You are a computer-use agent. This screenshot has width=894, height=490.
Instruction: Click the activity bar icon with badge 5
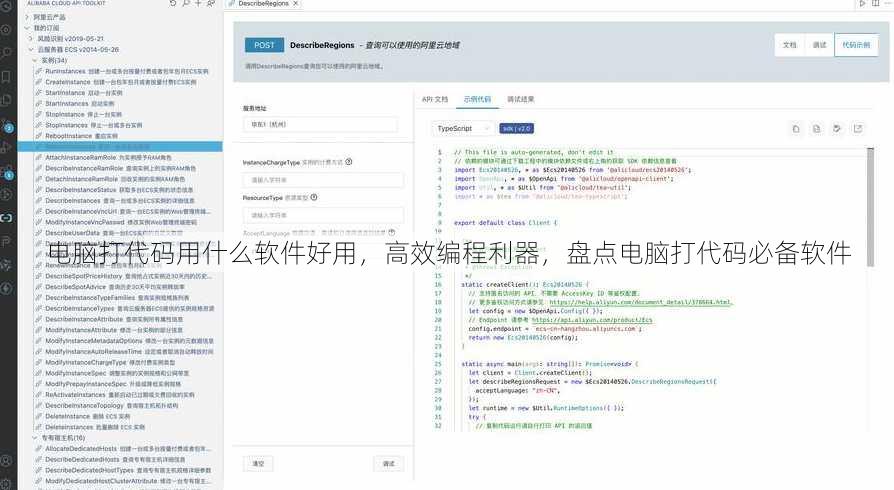click(7, 174)
